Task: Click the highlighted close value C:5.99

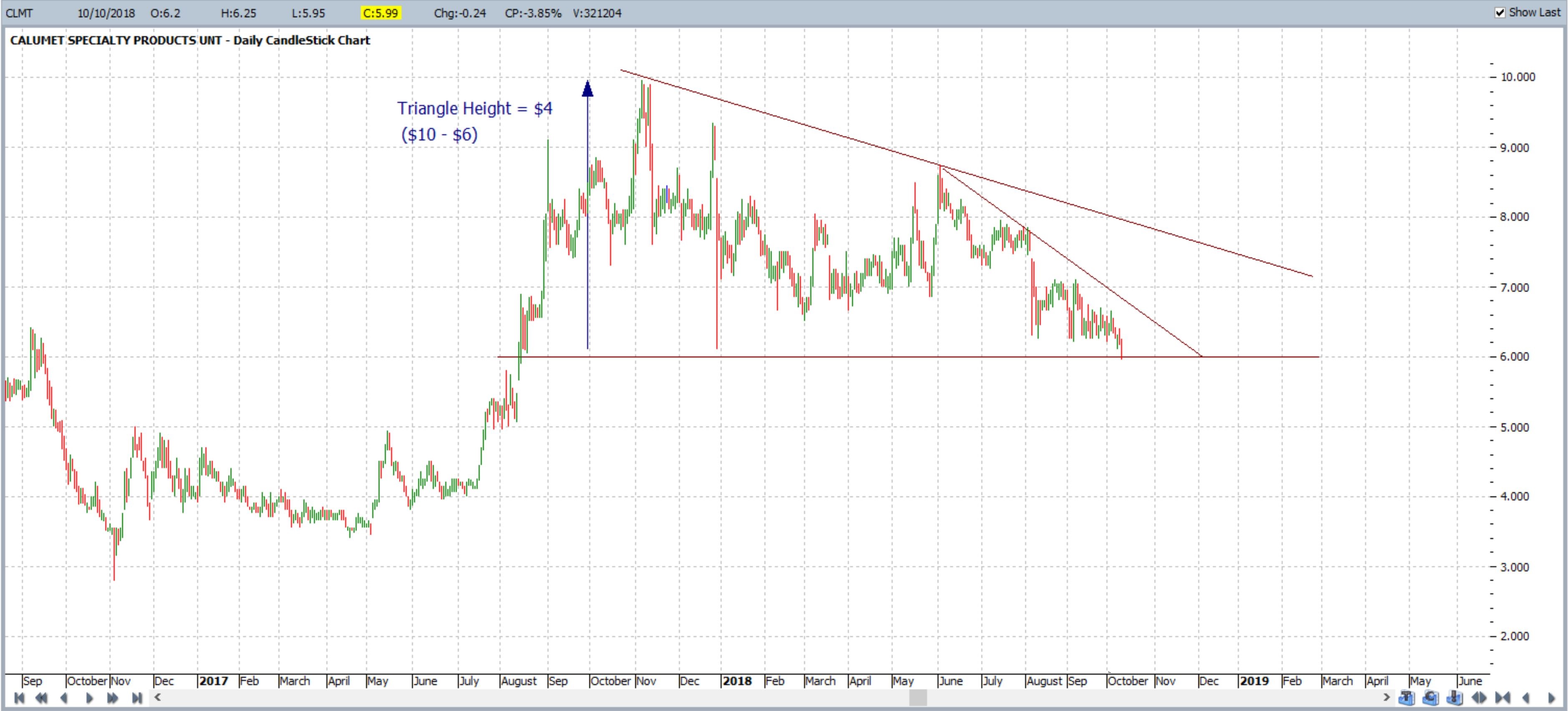Action: coord(380,13)
